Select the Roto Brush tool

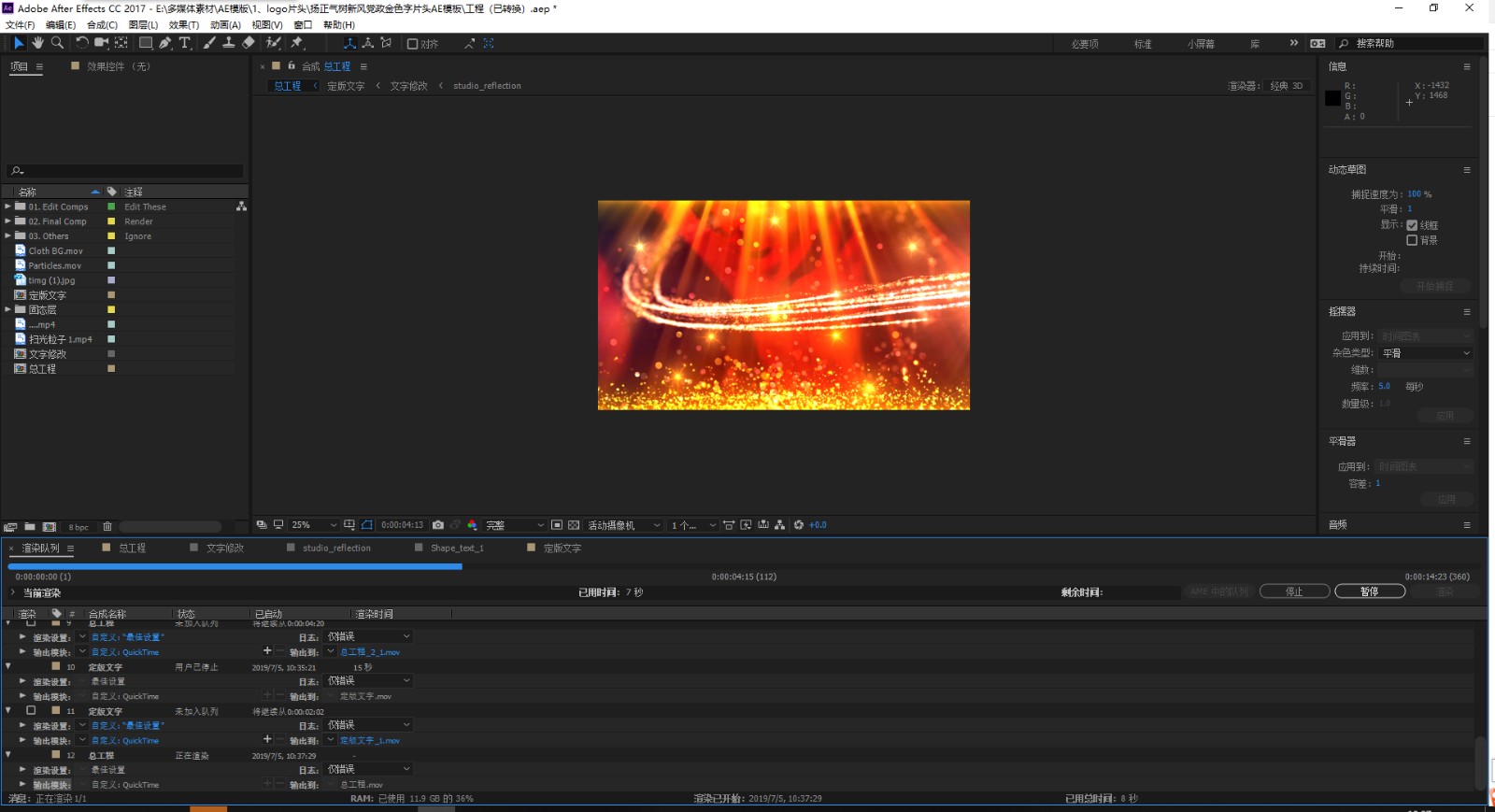pos(273,43)
